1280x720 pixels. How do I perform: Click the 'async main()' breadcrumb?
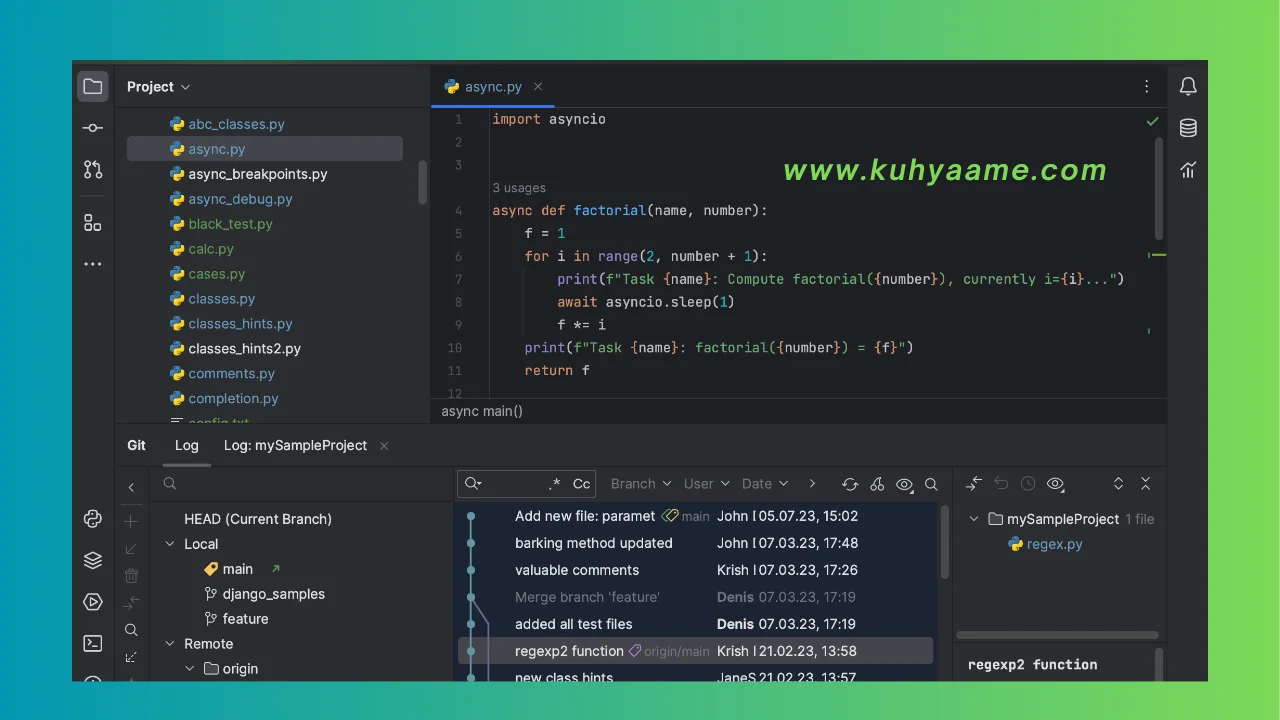coord(482,411)
